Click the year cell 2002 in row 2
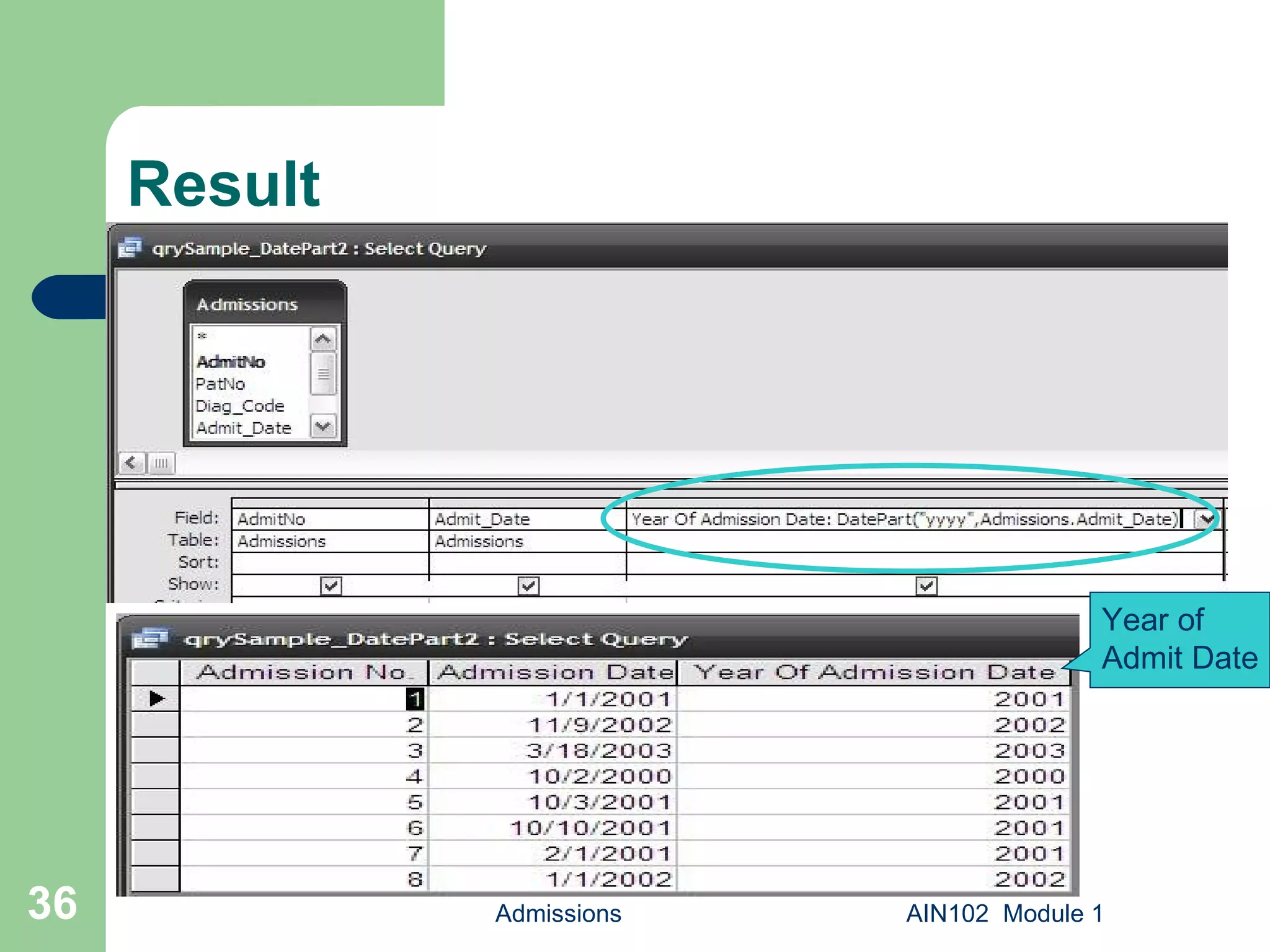This screenshot has width=1270, height=952. click(x=874, y=725)
